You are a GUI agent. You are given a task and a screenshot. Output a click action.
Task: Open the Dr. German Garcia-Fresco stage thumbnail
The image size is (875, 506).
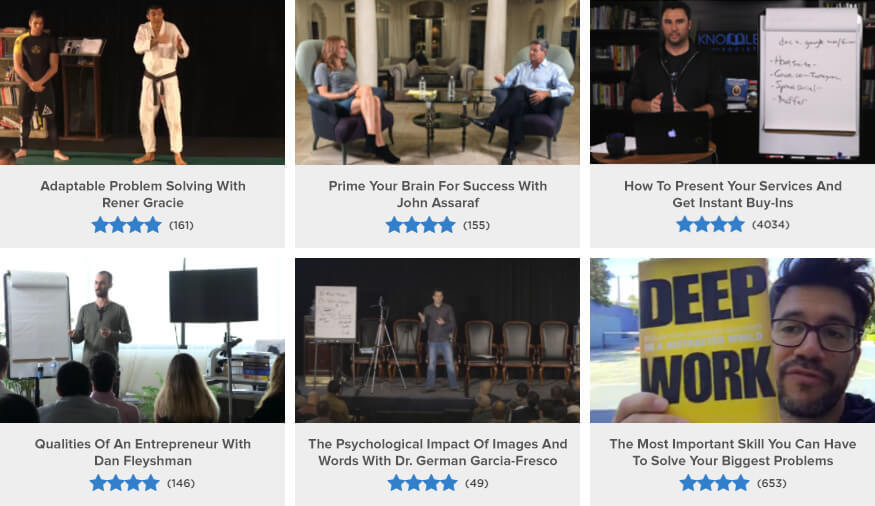point(438,340)
